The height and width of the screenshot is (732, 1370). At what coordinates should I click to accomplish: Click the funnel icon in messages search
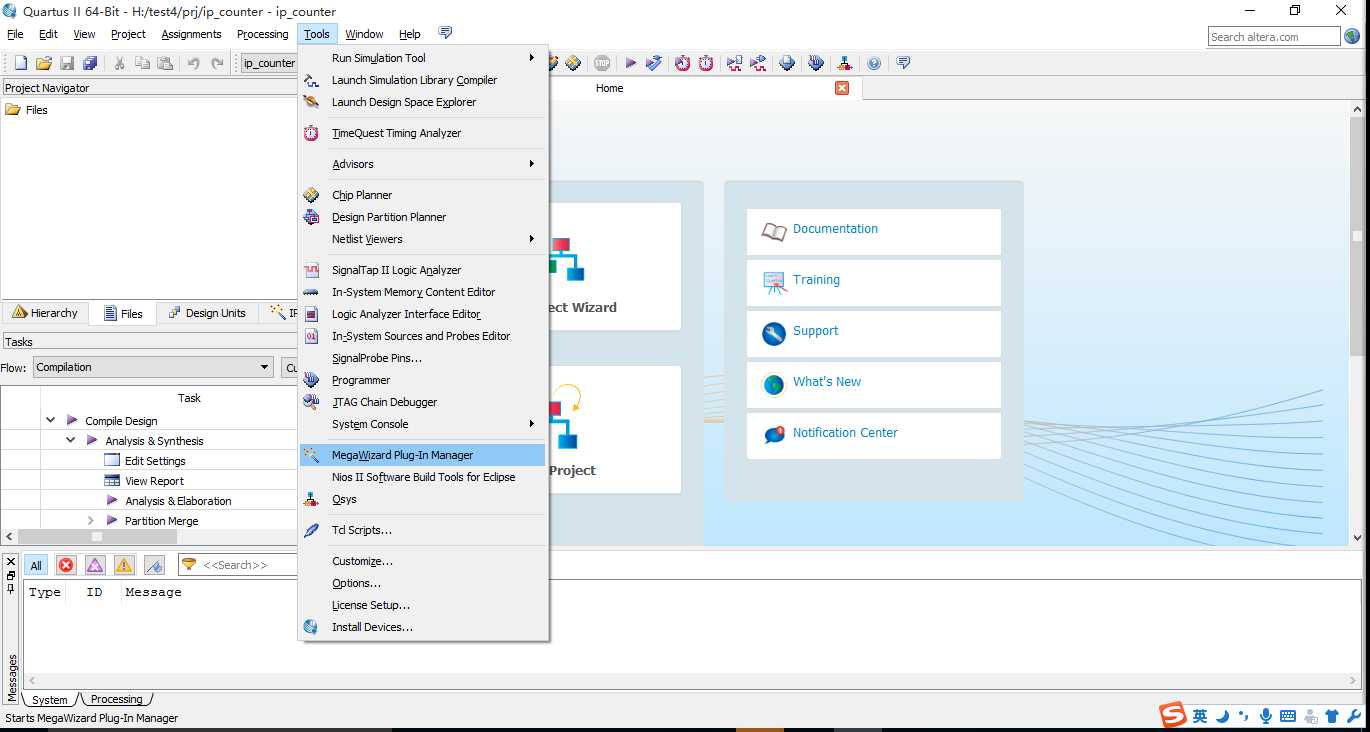pyautogui.click(x=188, y=565)
